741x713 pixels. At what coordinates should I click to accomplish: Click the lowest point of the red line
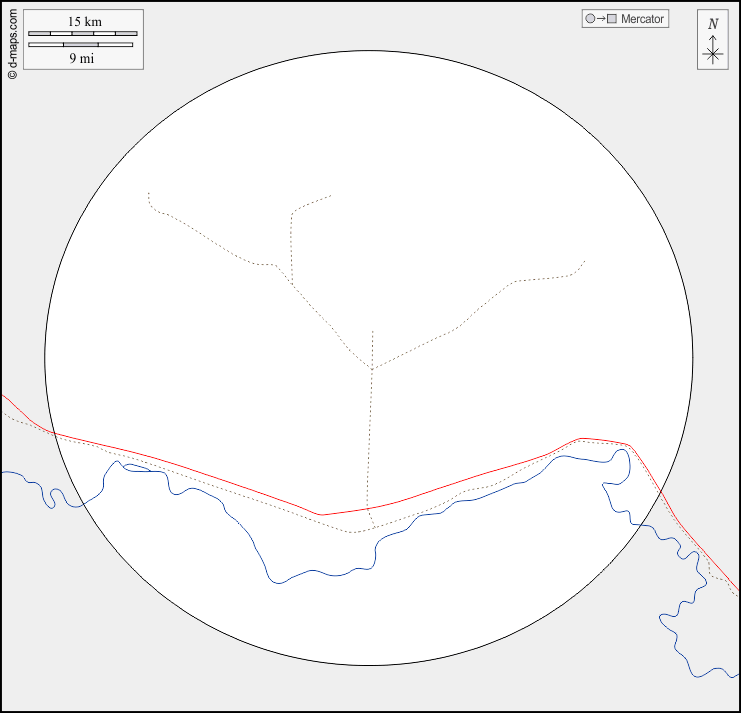point(320,514)
